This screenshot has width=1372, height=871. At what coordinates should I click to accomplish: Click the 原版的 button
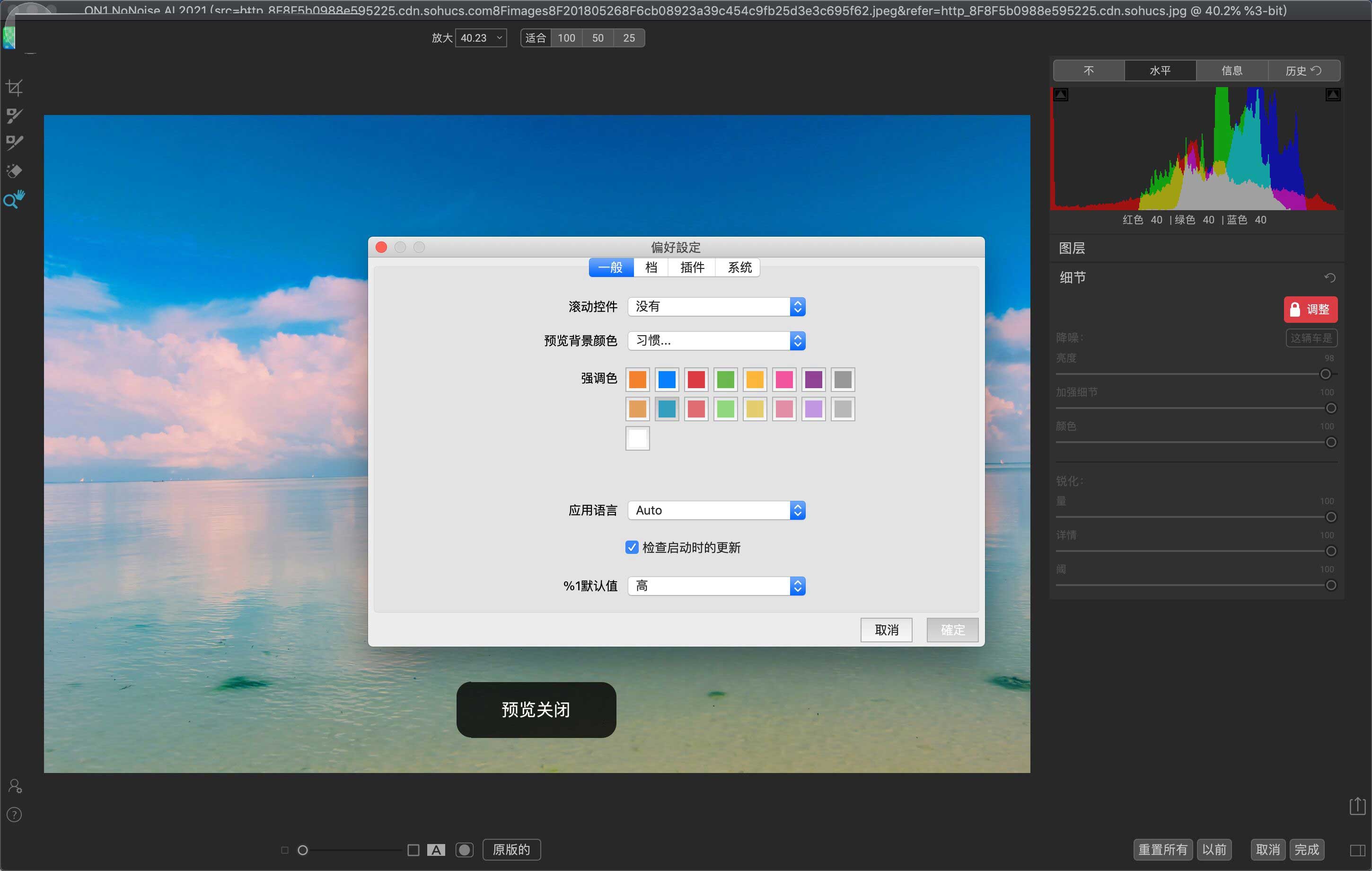[x=511, y=850]
